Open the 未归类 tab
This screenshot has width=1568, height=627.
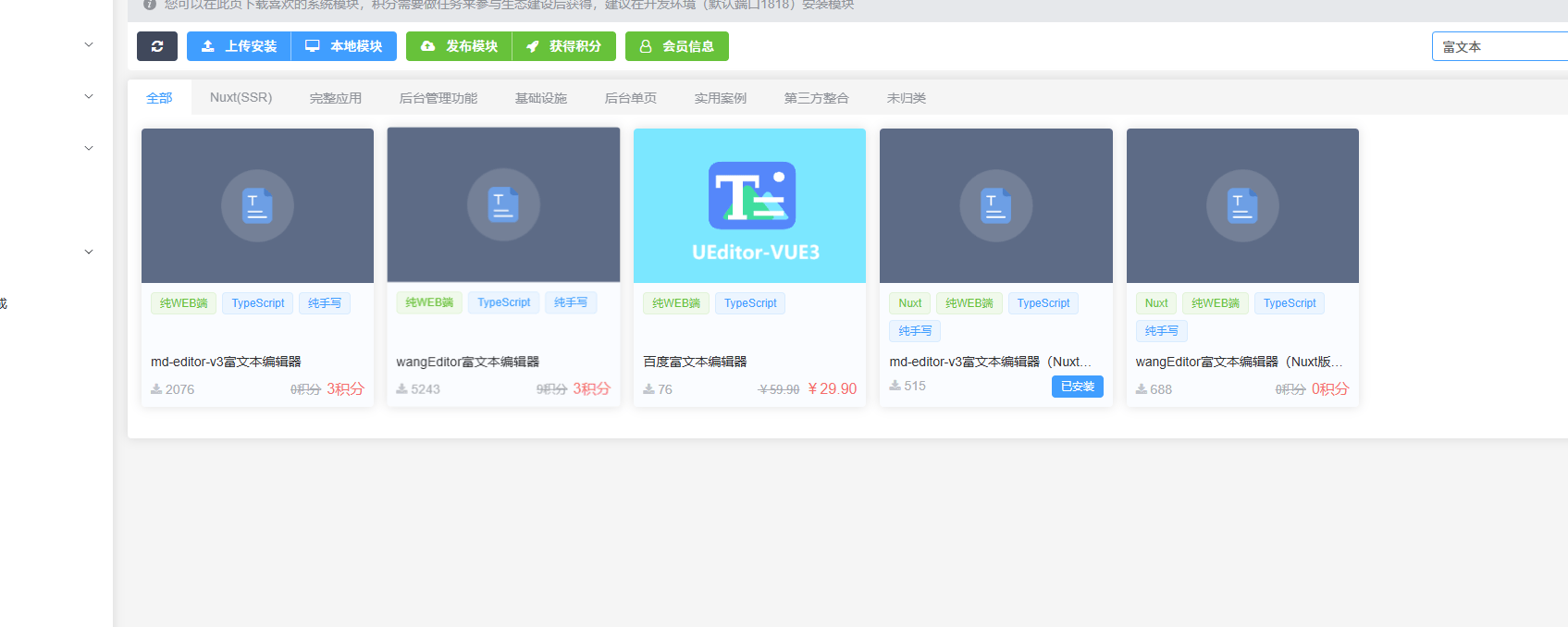(907, 98)
